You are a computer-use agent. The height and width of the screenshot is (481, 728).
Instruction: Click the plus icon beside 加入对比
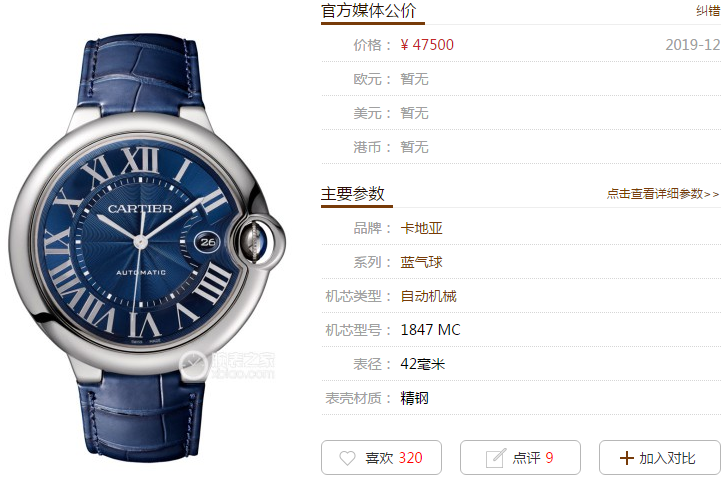626,458
